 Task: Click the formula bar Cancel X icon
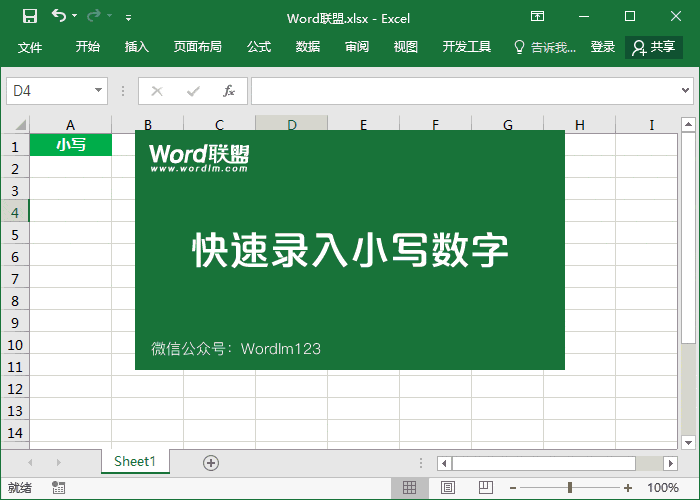pyautogui.click(x=157, y=91)
